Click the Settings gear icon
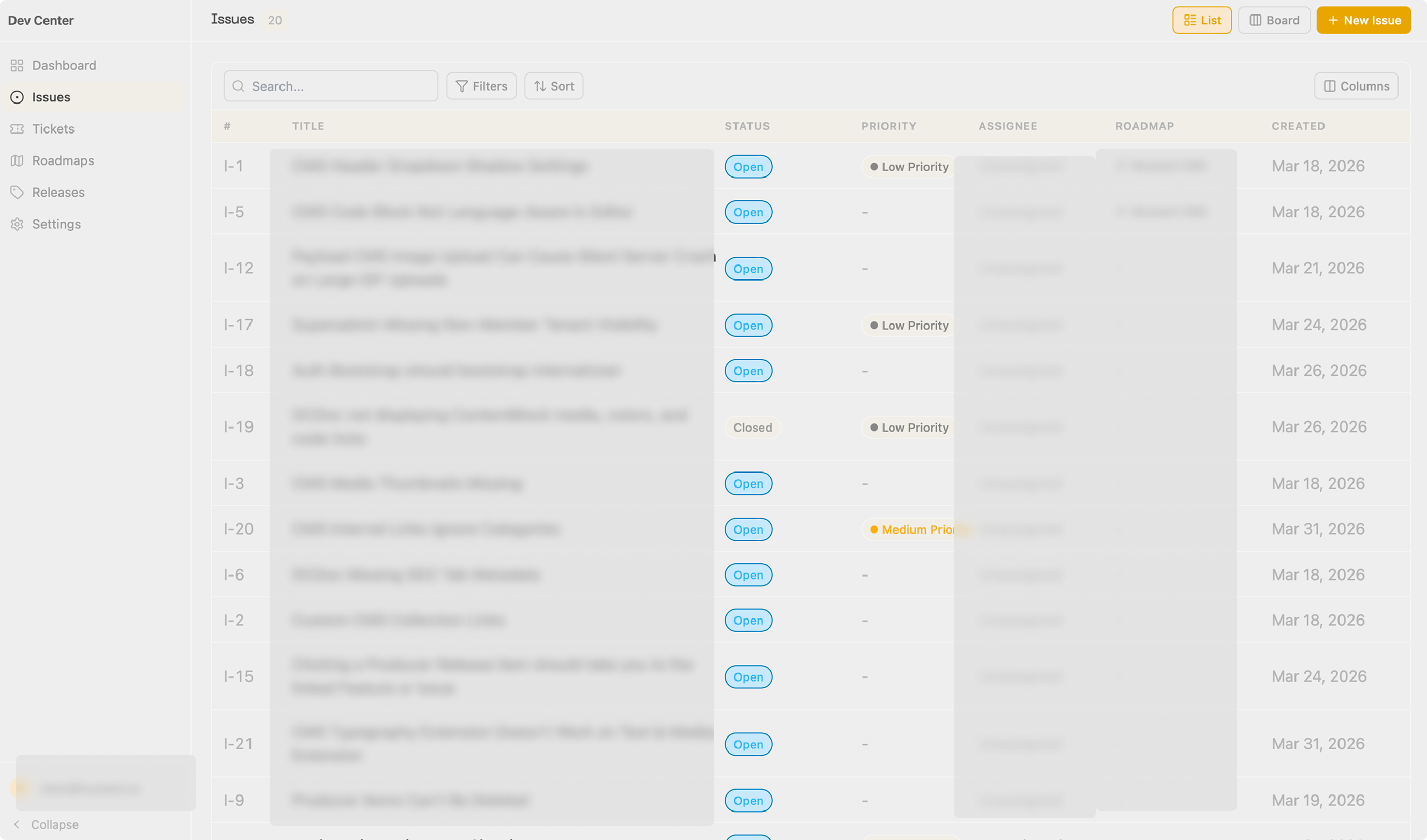The width and height of the screenshot is (1427, 840). (17, 224)
